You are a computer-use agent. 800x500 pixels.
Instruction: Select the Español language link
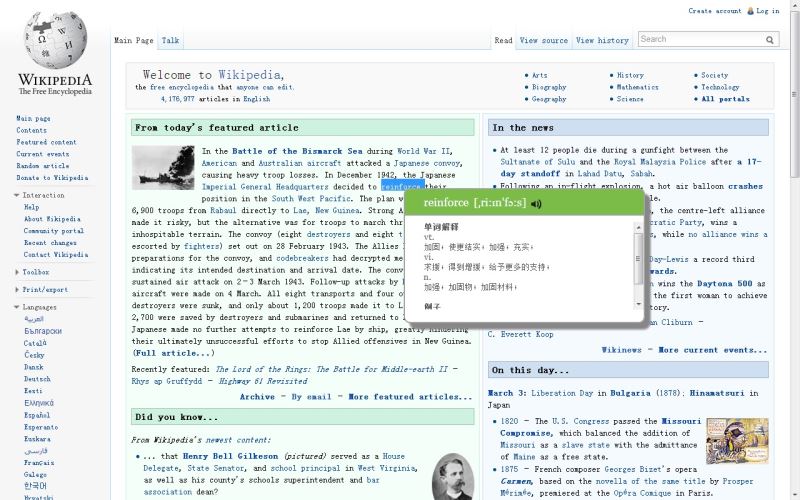pos(37,415)
